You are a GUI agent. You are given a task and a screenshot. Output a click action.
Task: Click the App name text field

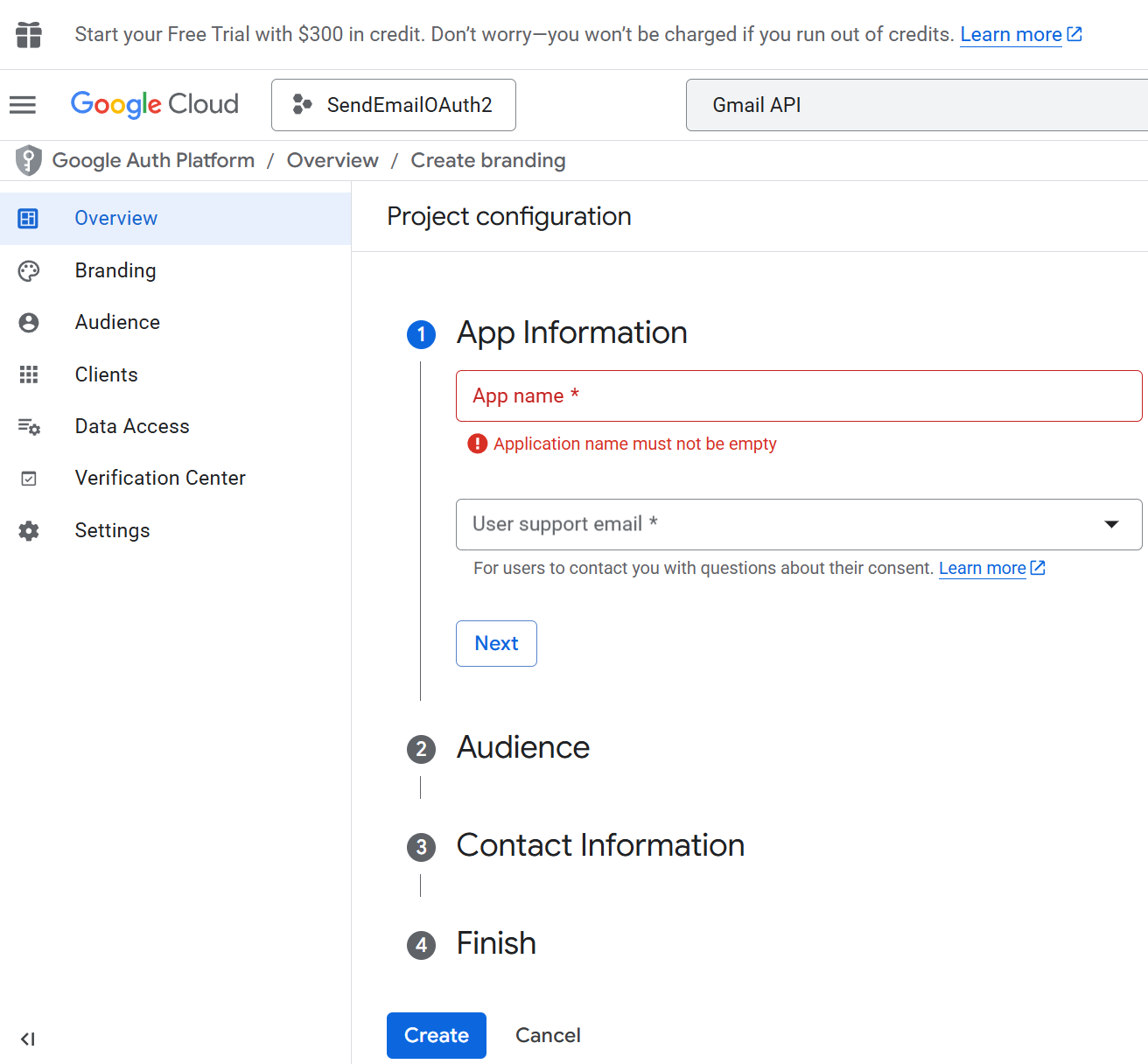click(798, 396)
